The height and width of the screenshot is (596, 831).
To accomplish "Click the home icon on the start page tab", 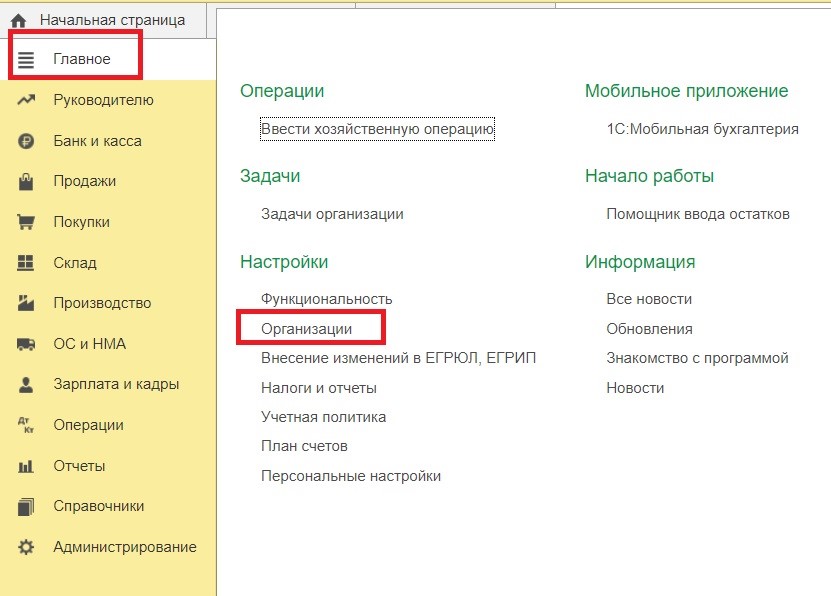I will [18, 21].
